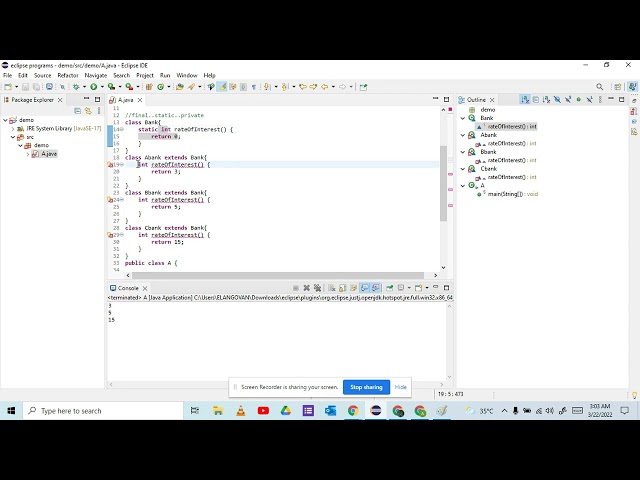Click the Open Type folder icon

180,87
